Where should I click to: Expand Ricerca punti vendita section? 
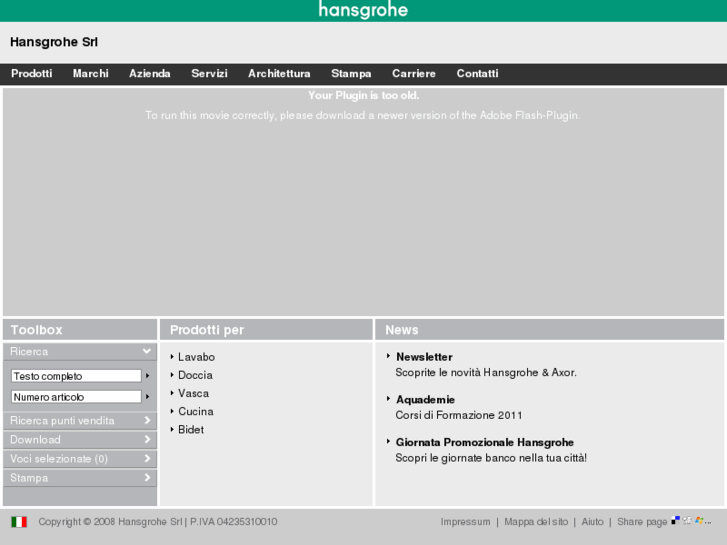pyautogui.click(x=80, y=421)
